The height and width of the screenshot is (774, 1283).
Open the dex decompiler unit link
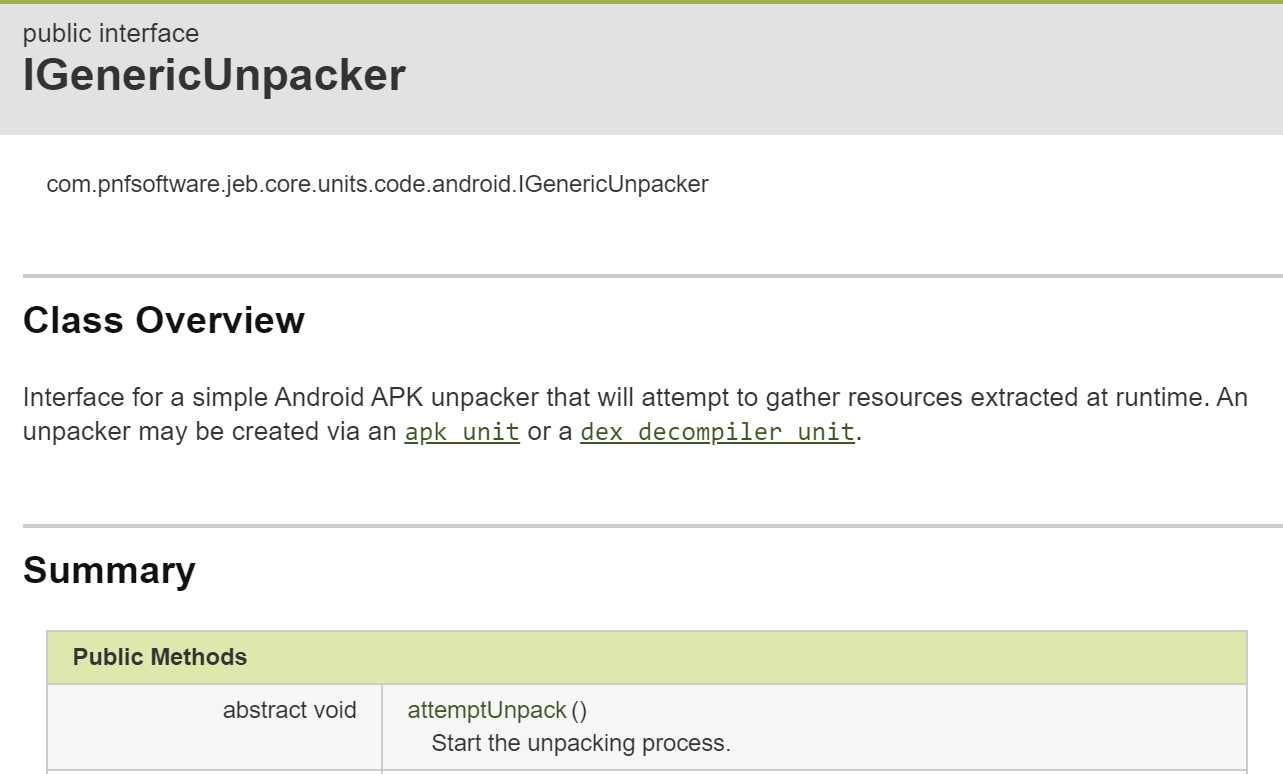pos(717,433)
